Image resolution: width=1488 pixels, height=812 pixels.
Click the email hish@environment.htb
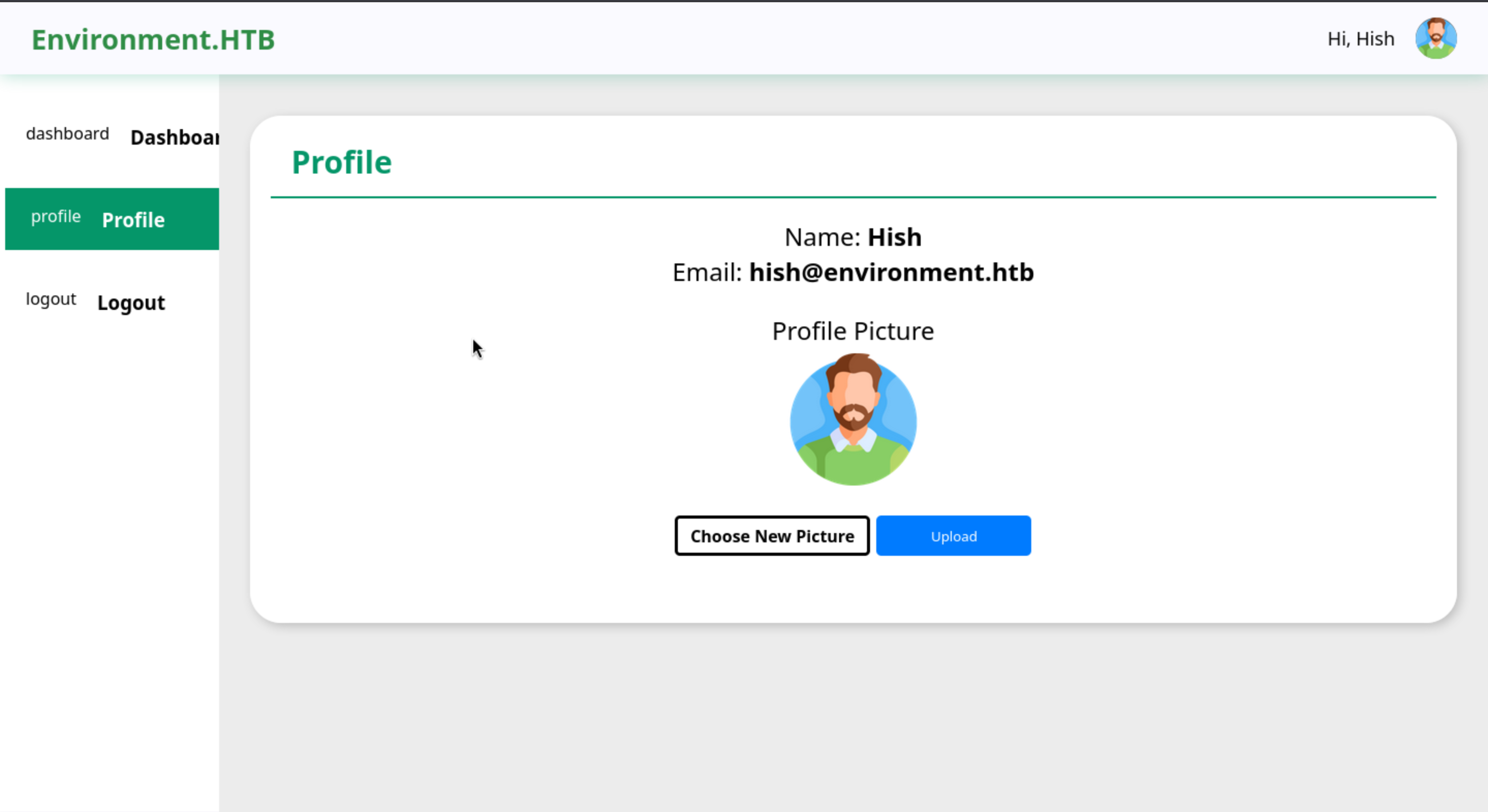[x=891, y=272]
